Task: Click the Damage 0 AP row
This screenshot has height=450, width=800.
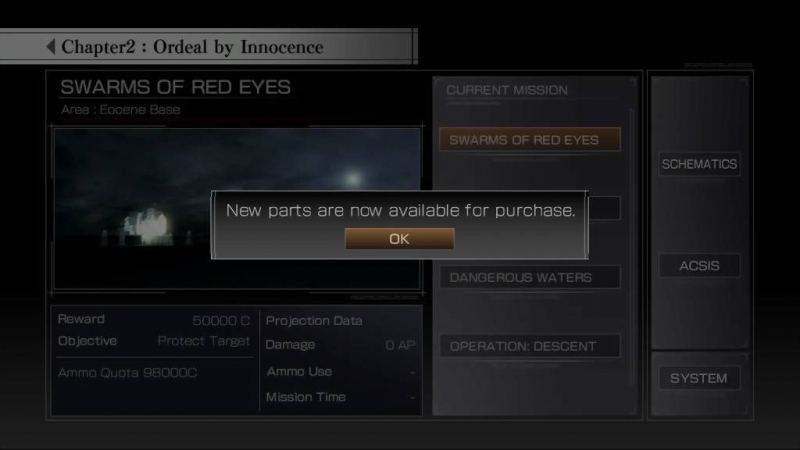Action: [340, 345]
